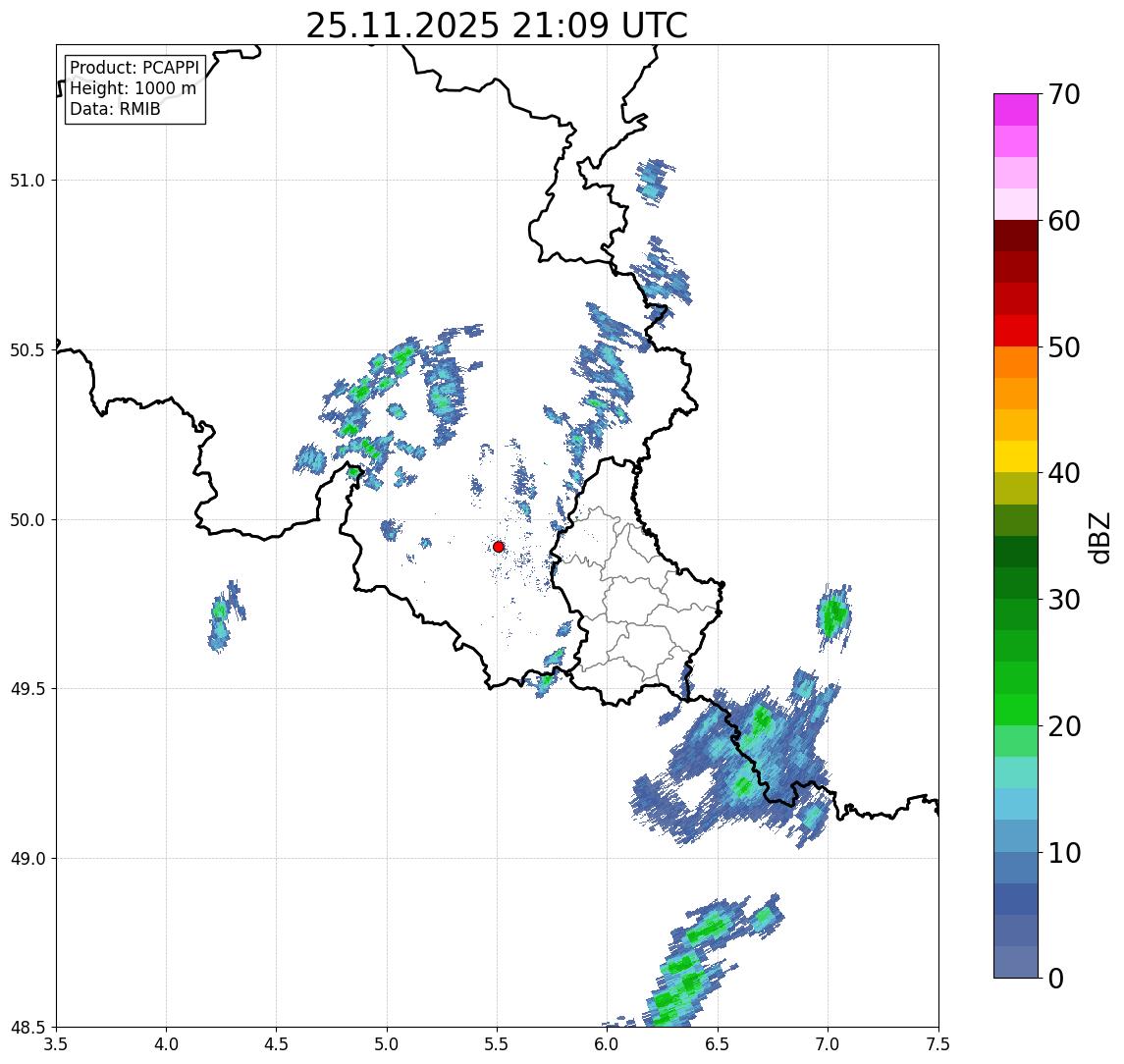Click the longitude axis label 4.5
This screenshot has height=1064, width=1124.
(277, 1044)
